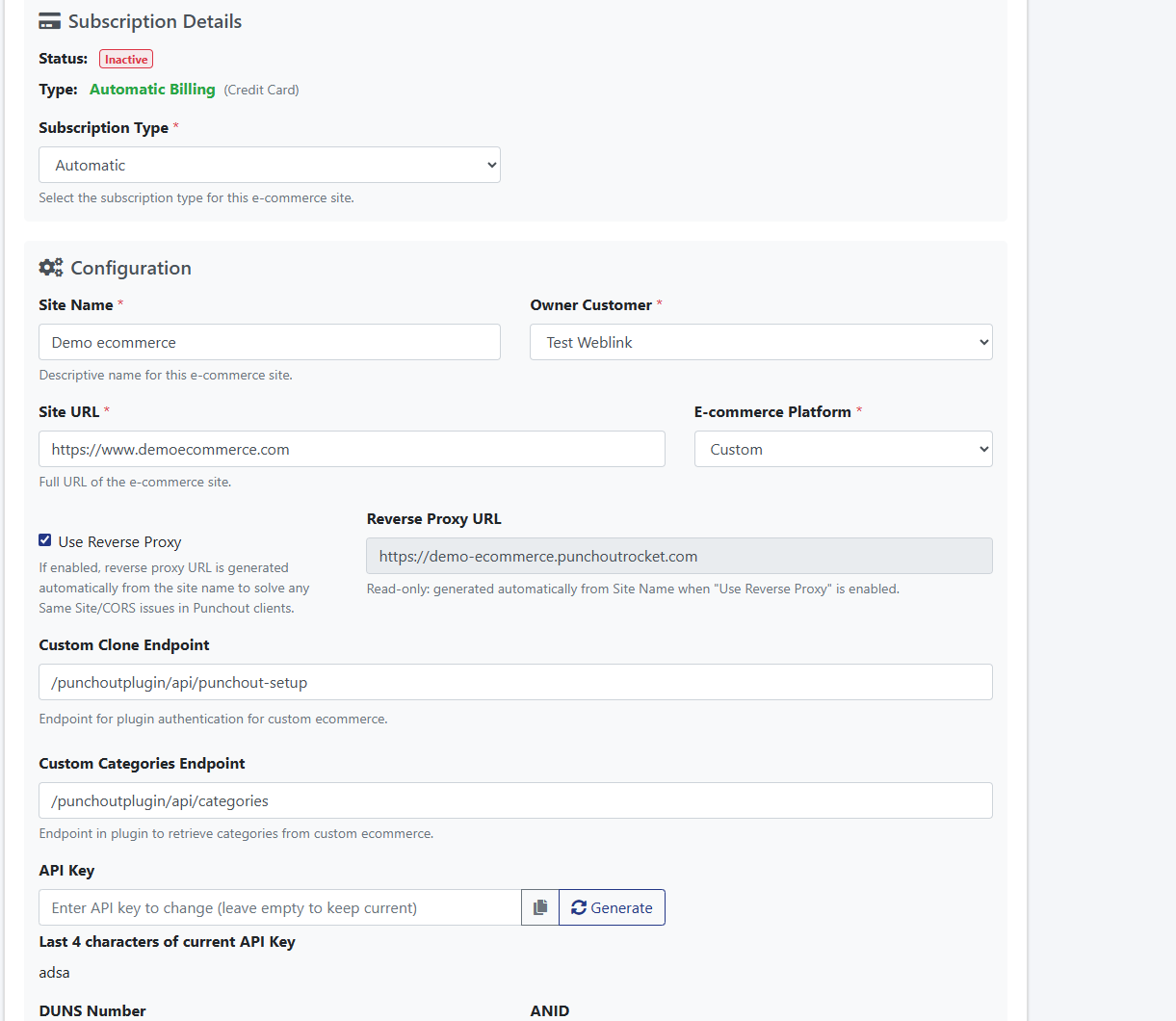Screen dimensions: 1176x1021
Task: Click the Configuration heading
Action: (x=131, y=268)
